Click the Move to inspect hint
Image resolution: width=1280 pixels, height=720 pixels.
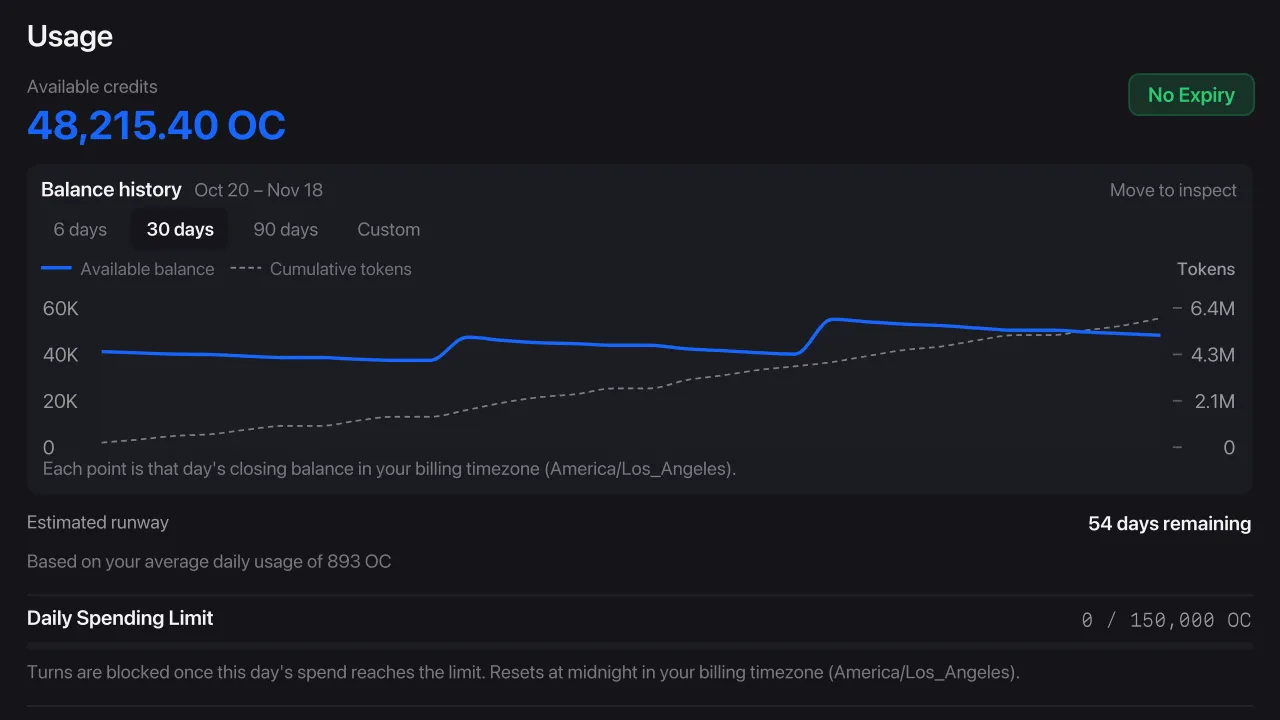(x=1173, y=190)
